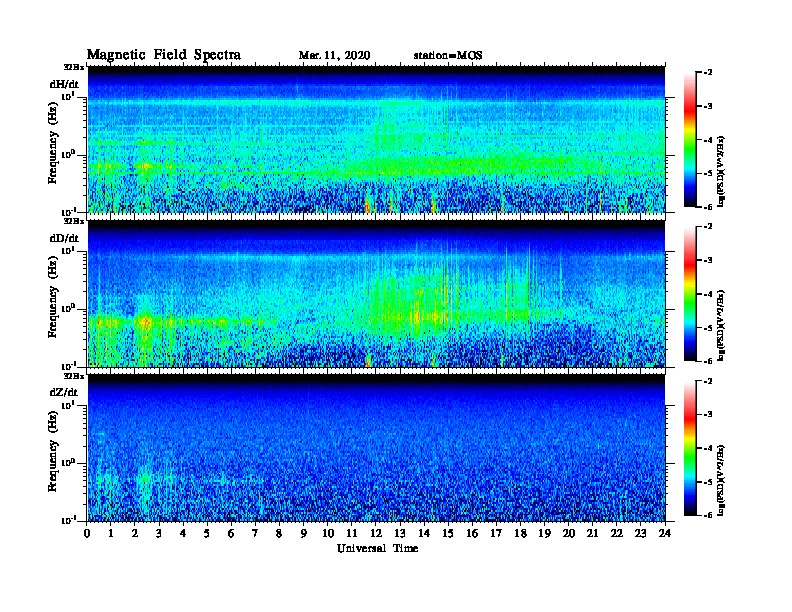Click hour tick label 6 on time axis
792x612 pixels.
[x=231, y=533]
